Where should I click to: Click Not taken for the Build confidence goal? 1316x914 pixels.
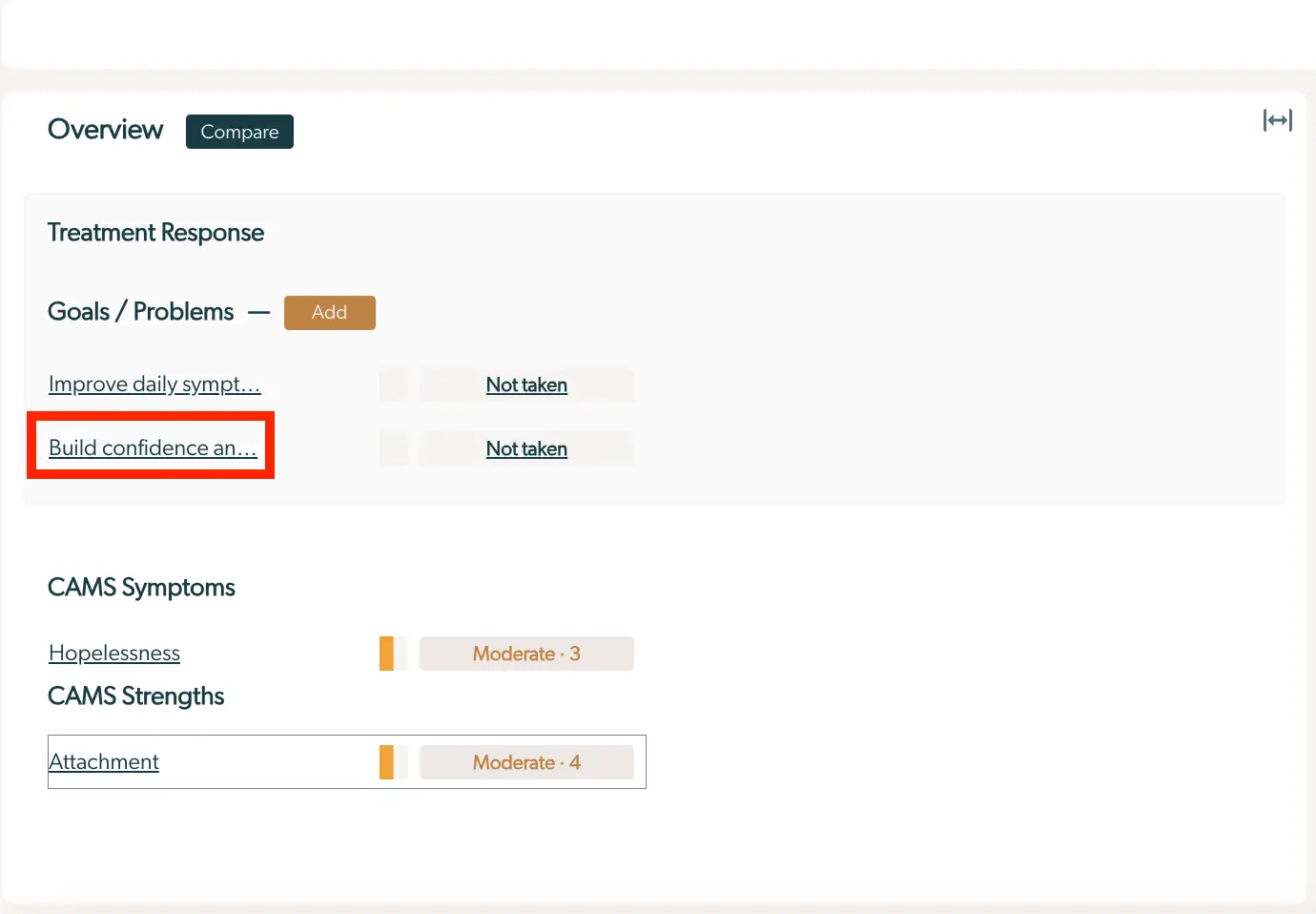pos(526,448)
